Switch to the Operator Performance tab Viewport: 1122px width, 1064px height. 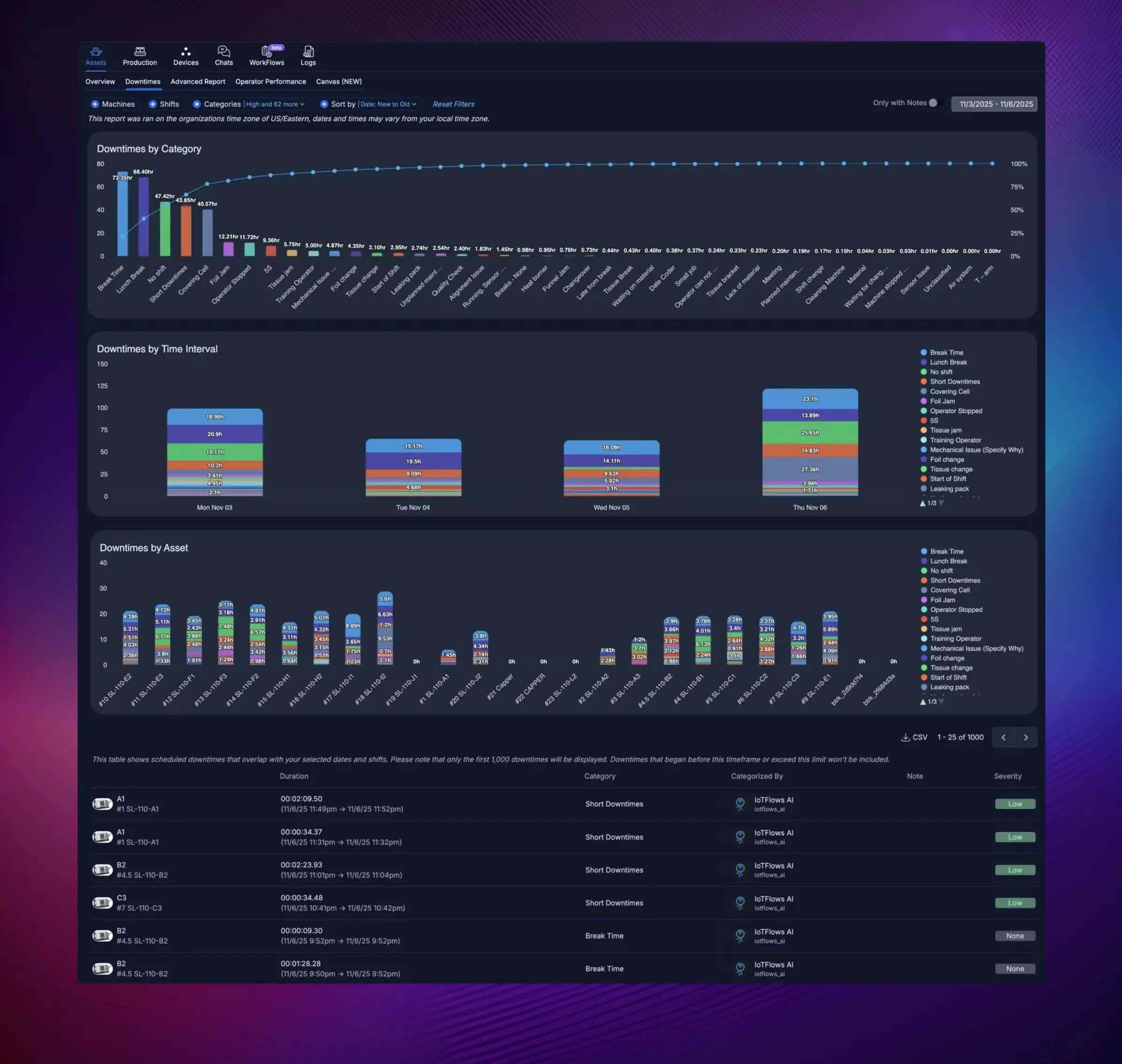pyautogui.click(x=270, y=82)
